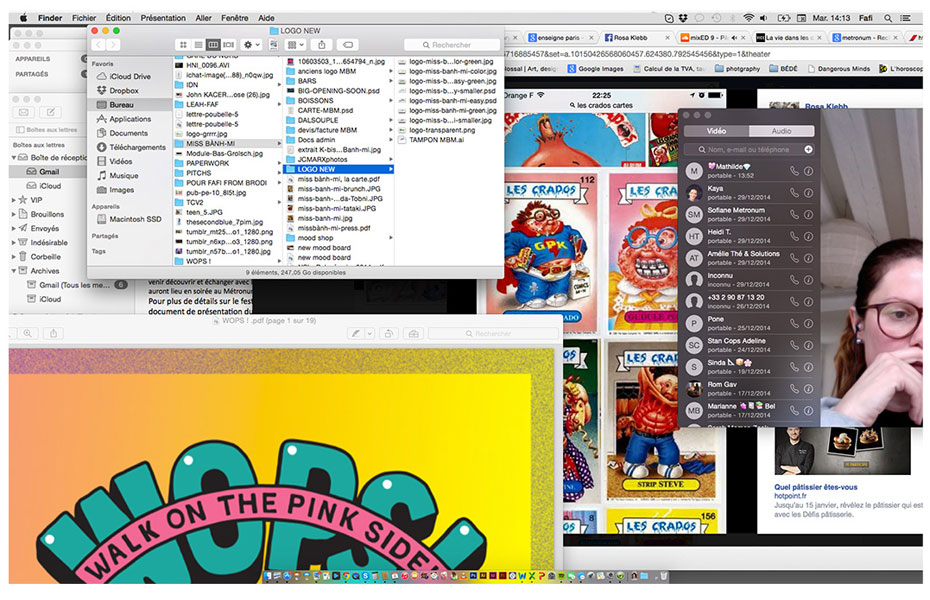Click the 'Quel pâtissier êtes-vous' ad link
Screen dimensions: 930x600
coord(816,487)
